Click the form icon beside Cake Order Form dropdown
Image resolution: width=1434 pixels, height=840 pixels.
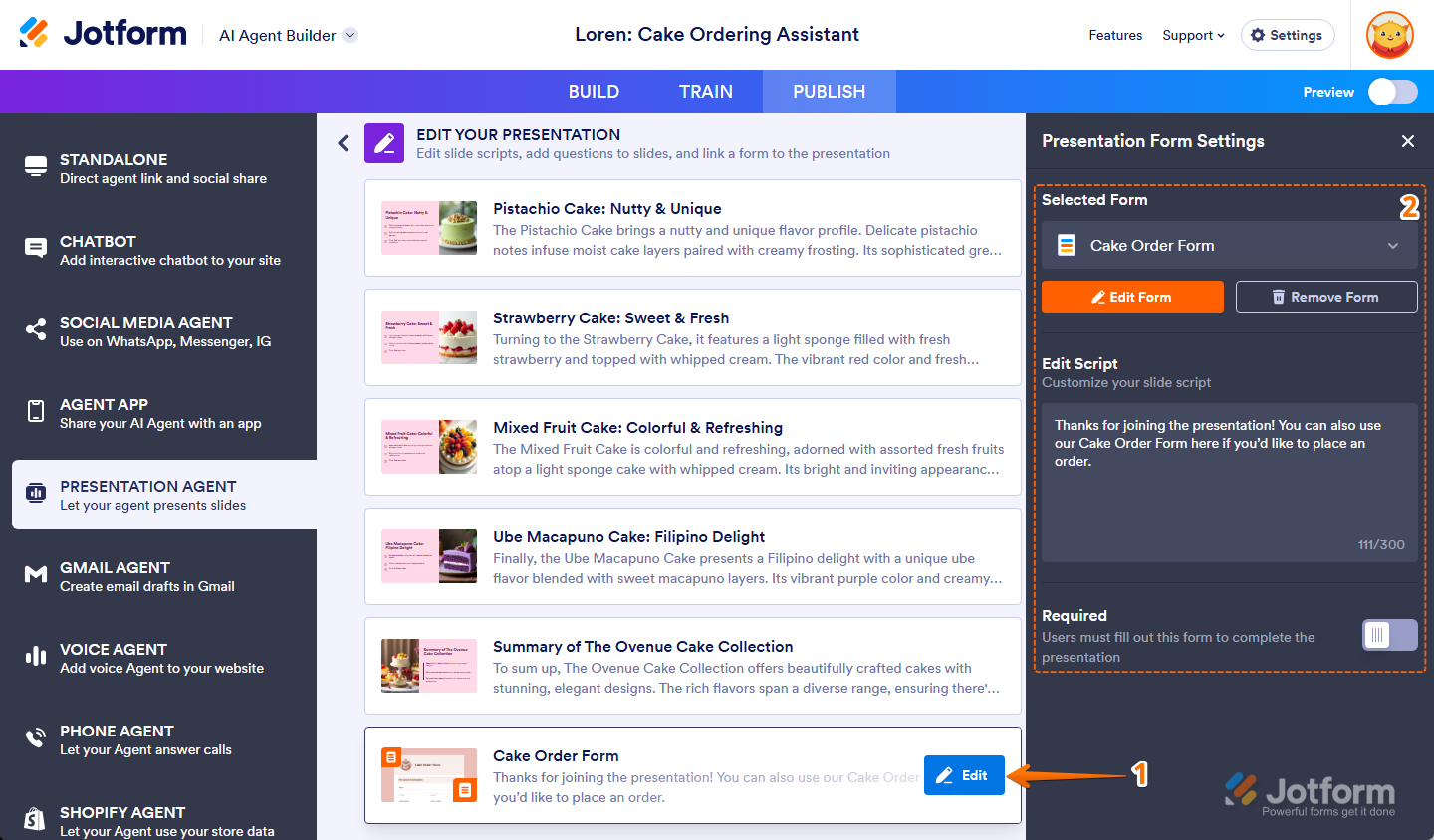(x=1067, y=245)
